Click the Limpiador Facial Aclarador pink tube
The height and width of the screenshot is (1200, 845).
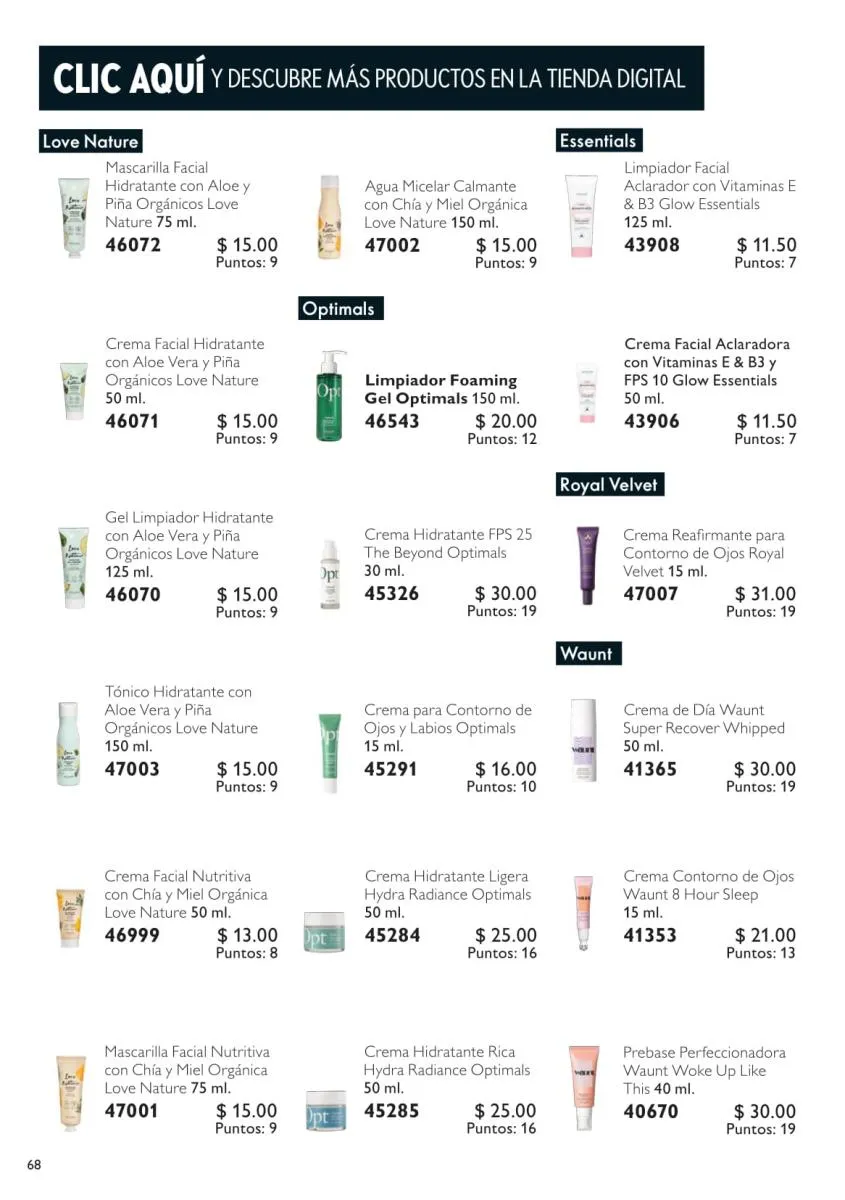click(581, 216)
